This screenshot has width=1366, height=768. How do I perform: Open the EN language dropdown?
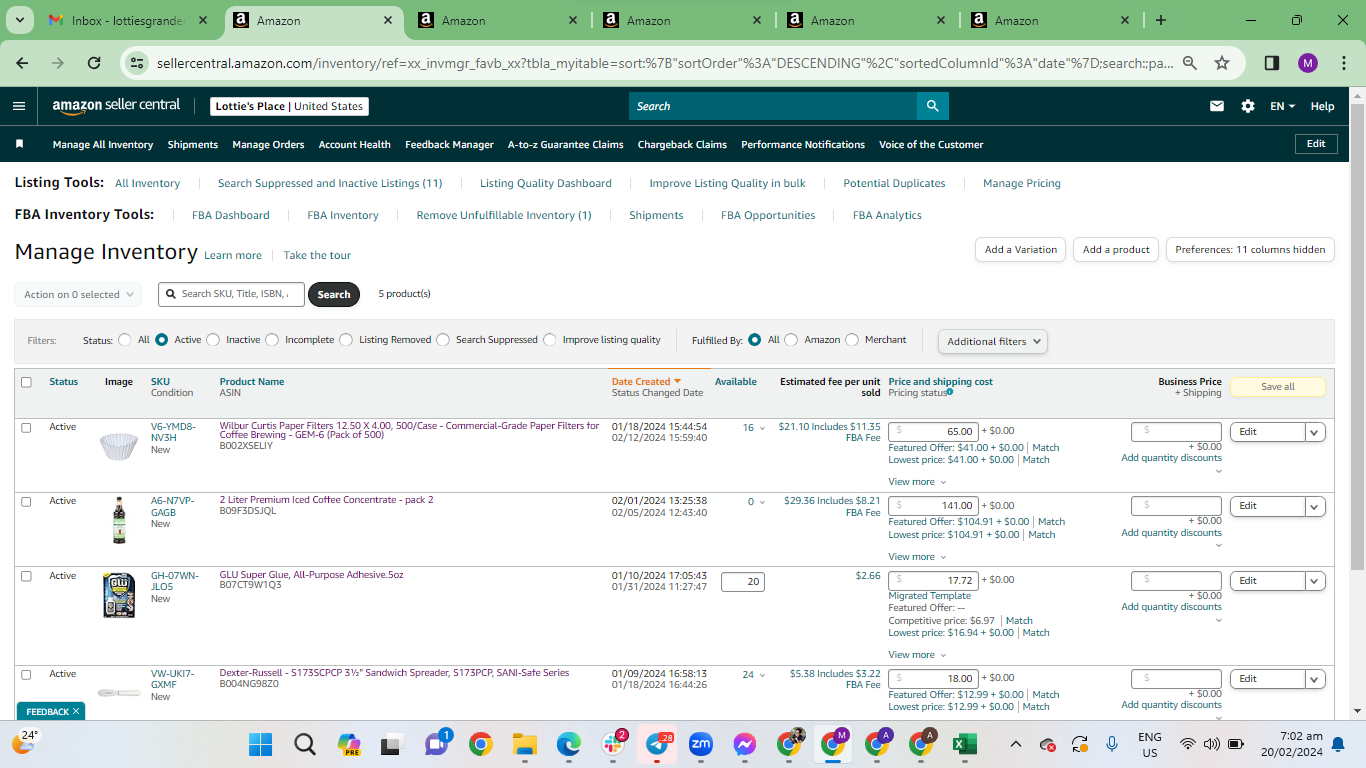pos(1282,106)
